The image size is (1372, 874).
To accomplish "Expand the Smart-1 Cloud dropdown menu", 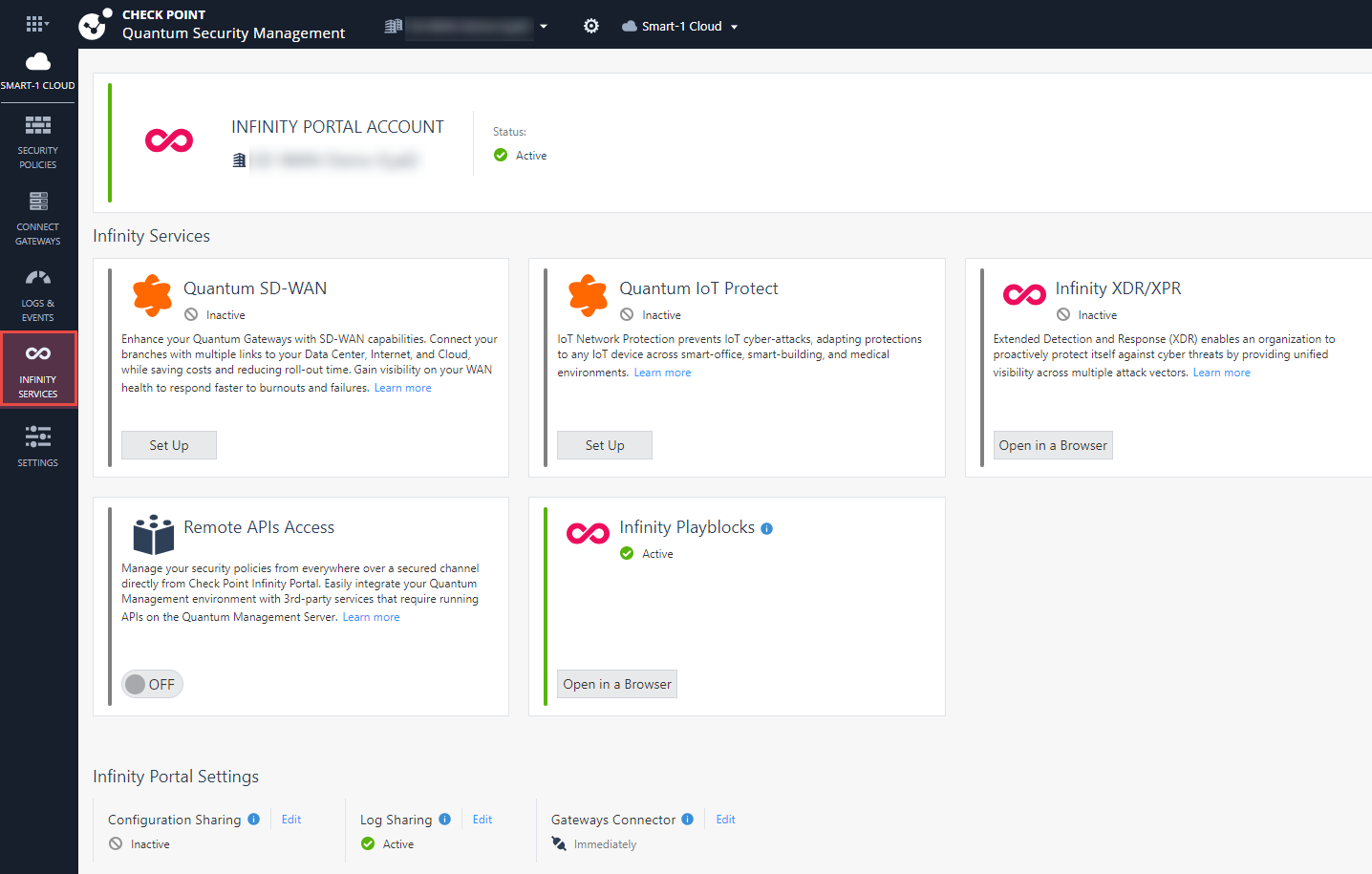I will tap(735, 27).
